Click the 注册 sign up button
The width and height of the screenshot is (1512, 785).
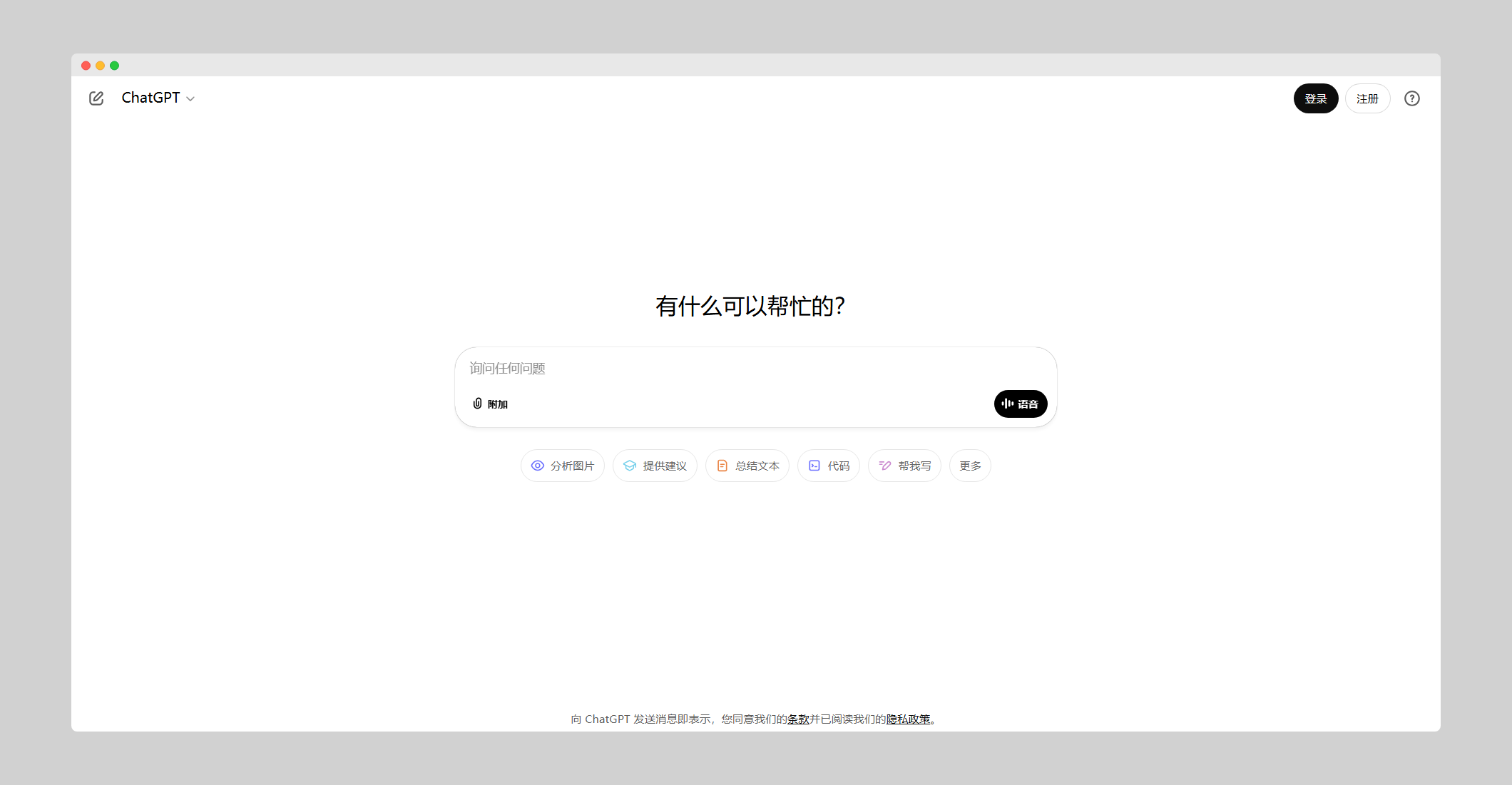(1367, 98)
